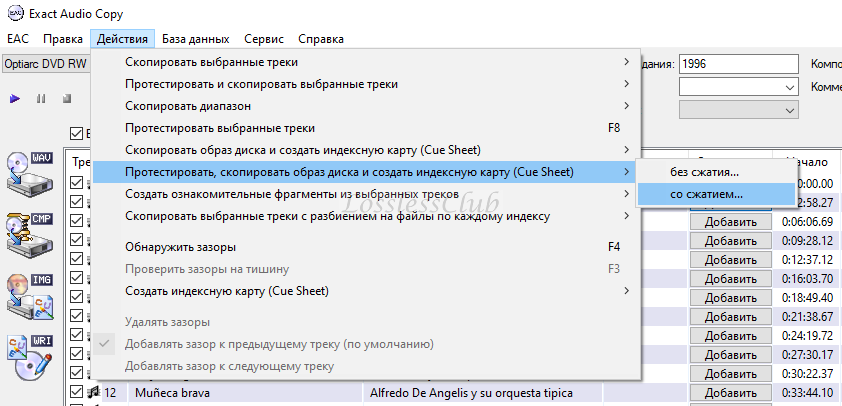The width and height of the screenshot is (842, 406).
Task: Click the pause playback icon
Action: (41, 99)
